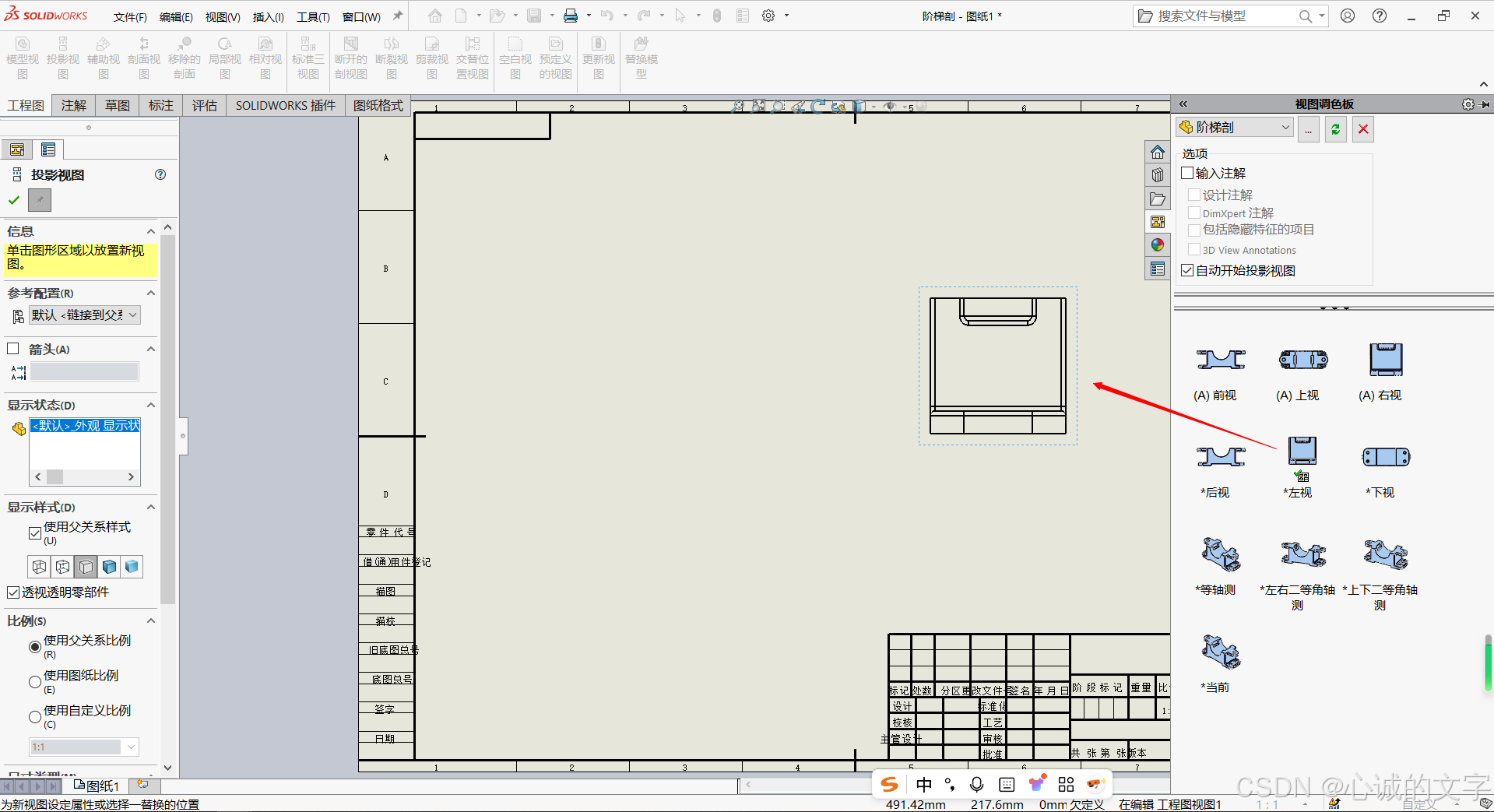Select the 图纸1 sheet tab
Screen dimensions: 1494x812
[x=97, y=786]
